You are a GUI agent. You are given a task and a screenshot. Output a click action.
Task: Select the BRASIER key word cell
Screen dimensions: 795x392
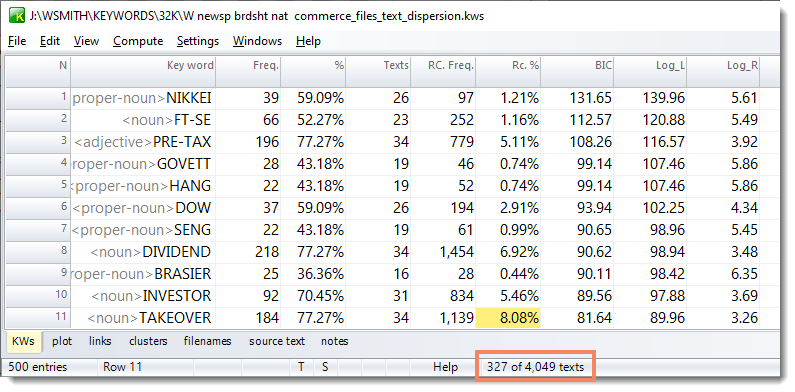coord(143,274)
